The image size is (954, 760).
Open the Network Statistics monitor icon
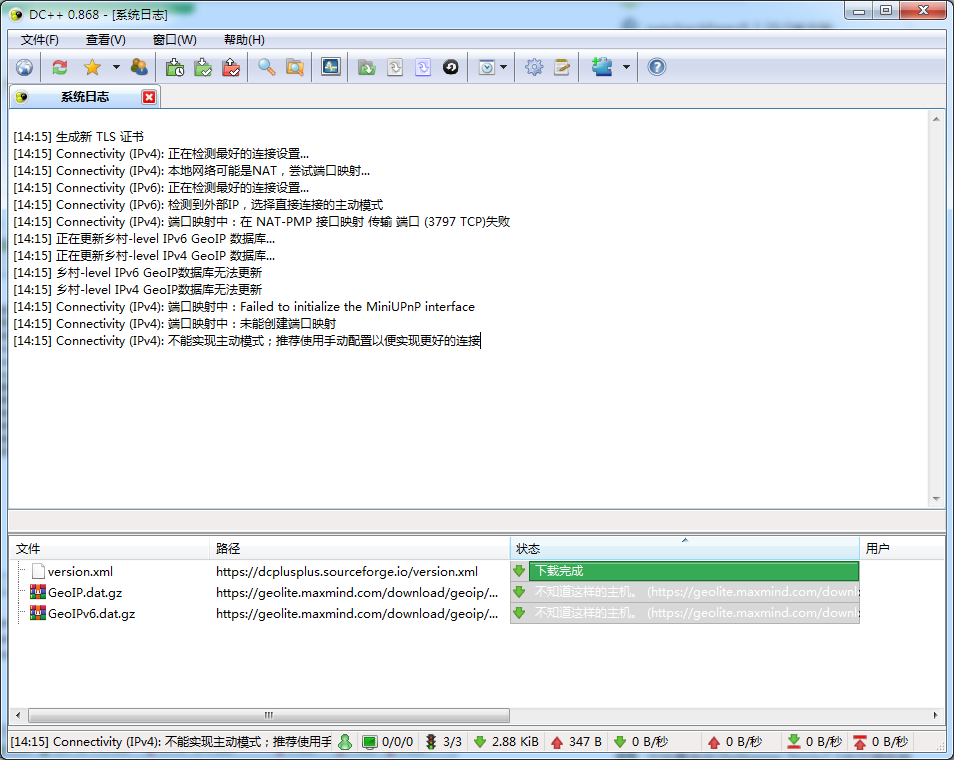[x=330, y=68]
